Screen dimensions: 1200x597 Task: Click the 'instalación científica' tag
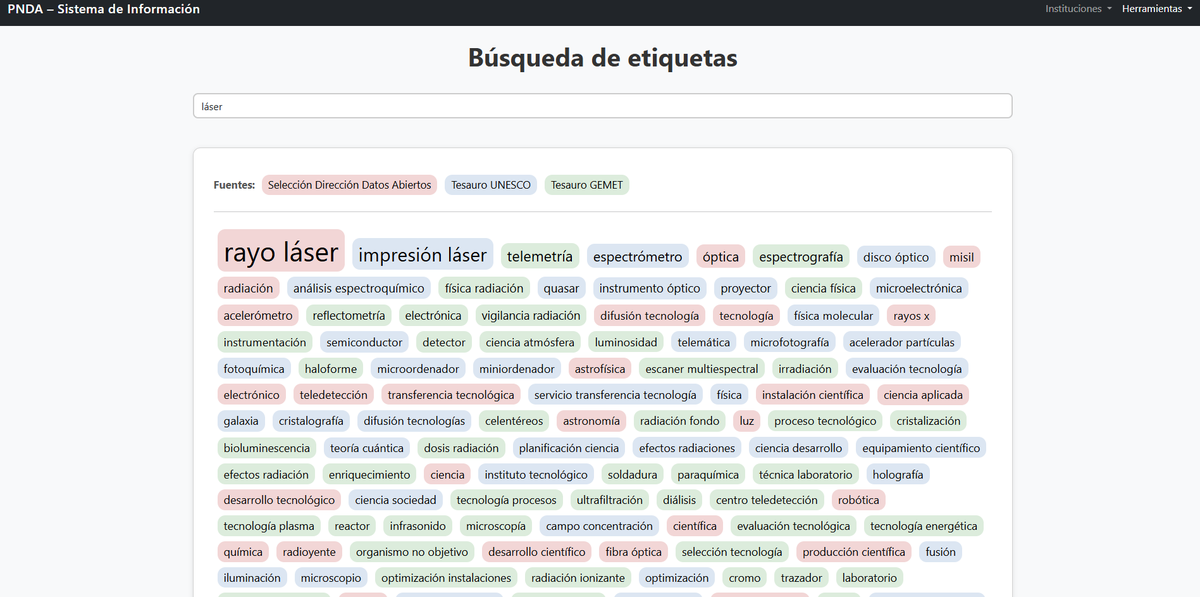pos(813,395)
